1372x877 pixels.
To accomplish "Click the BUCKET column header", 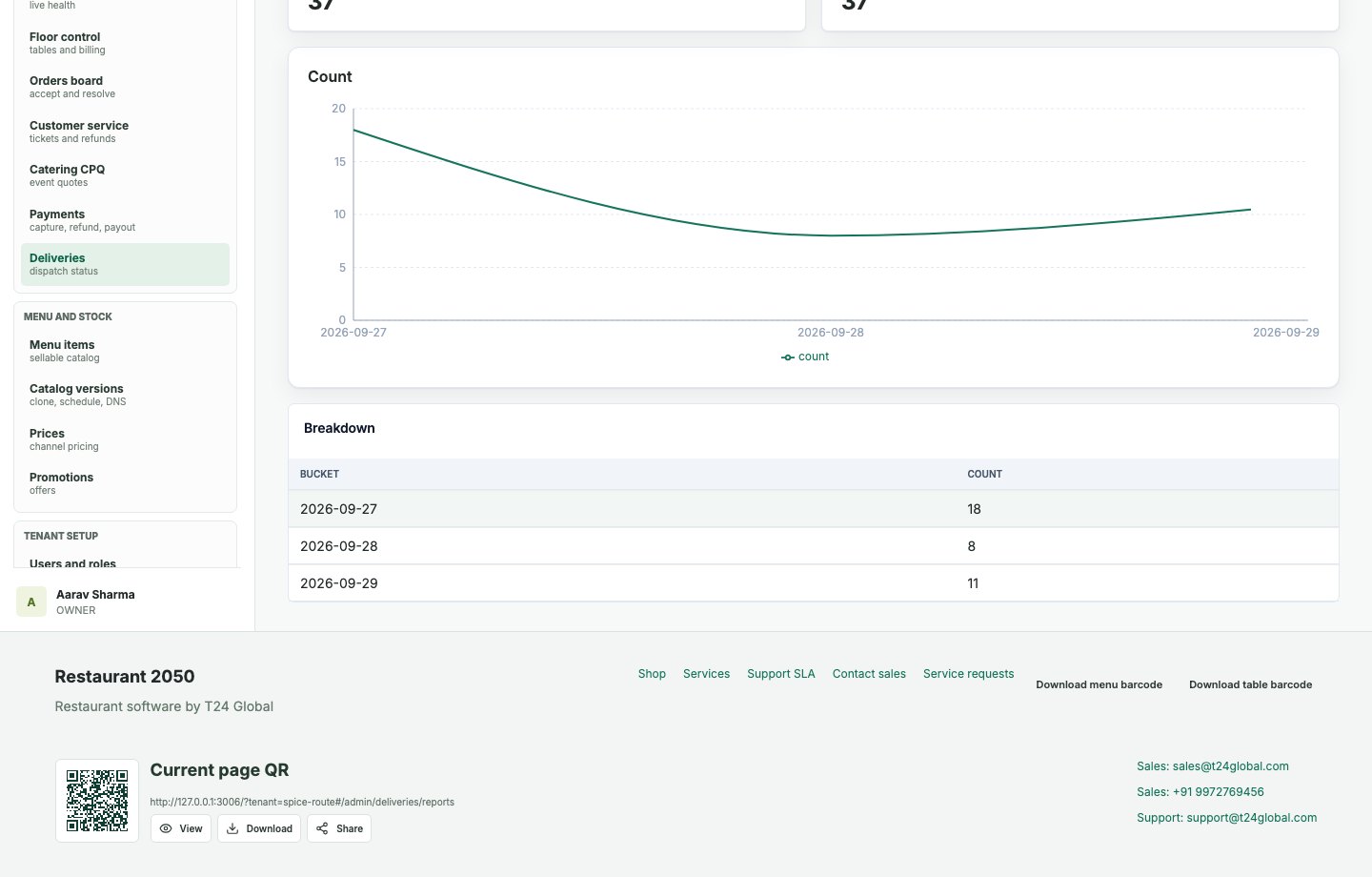I will (x=319, y=474).
